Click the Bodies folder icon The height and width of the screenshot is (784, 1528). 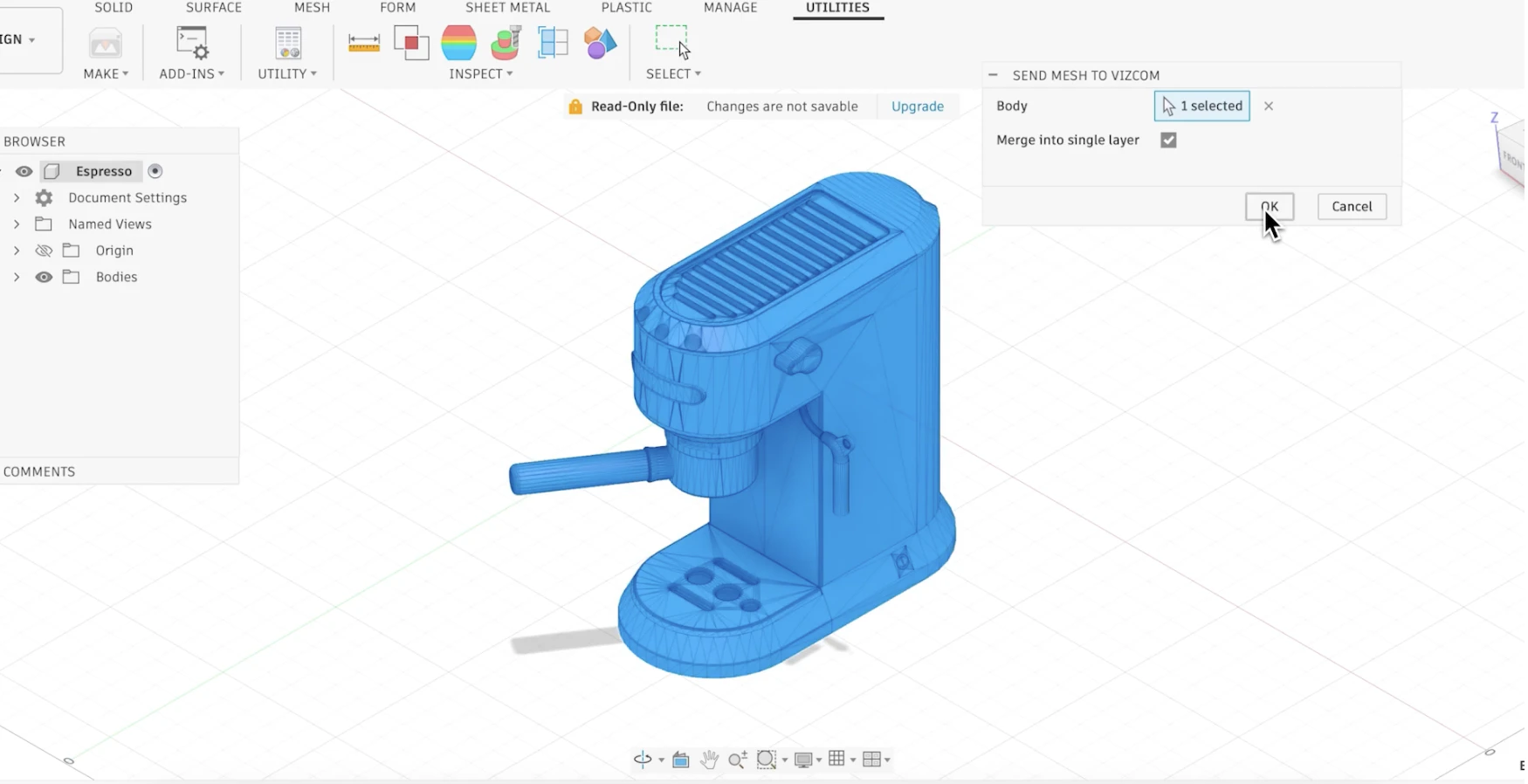pos(72,277)
